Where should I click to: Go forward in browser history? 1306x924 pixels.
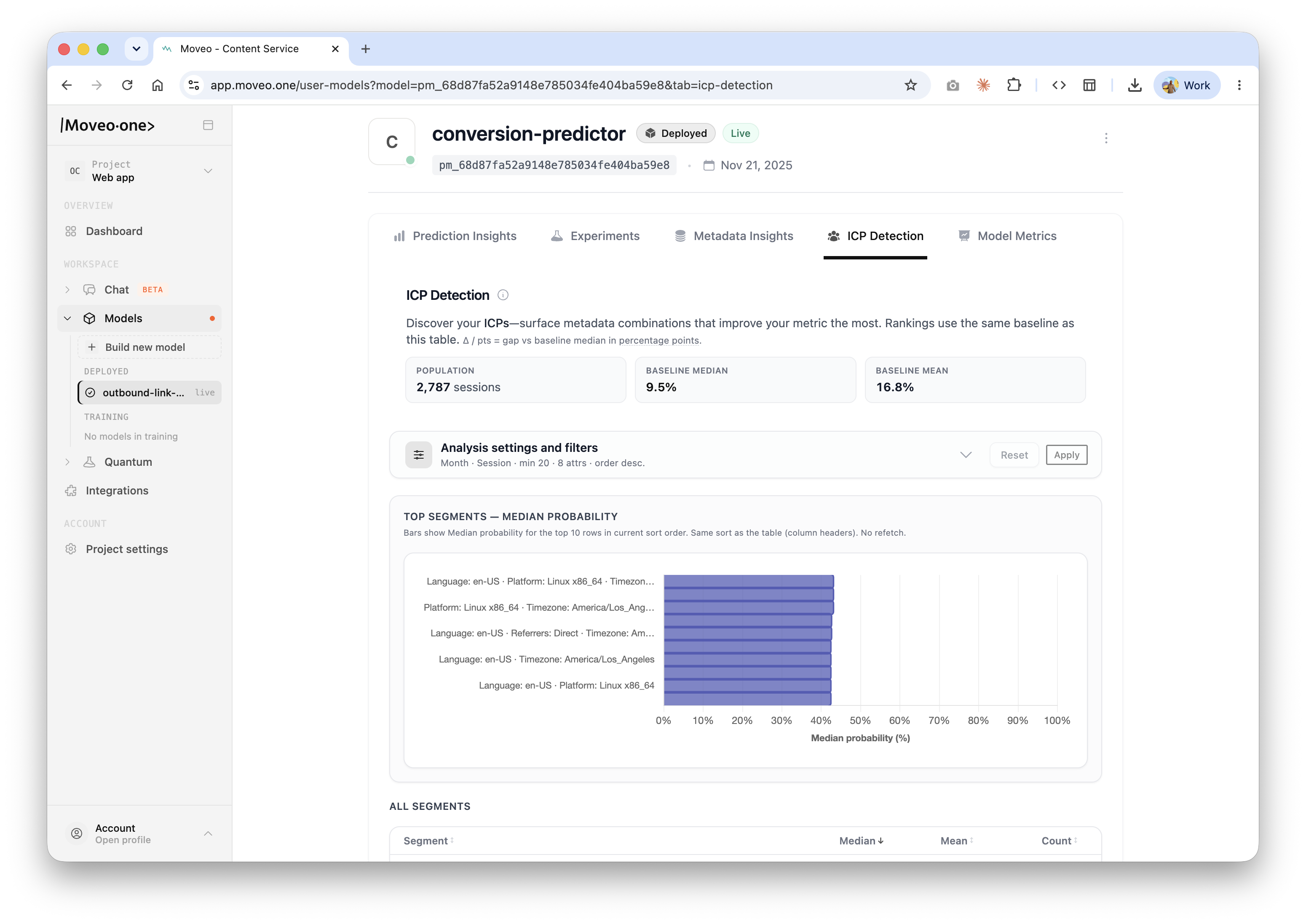tap(97, 85)
